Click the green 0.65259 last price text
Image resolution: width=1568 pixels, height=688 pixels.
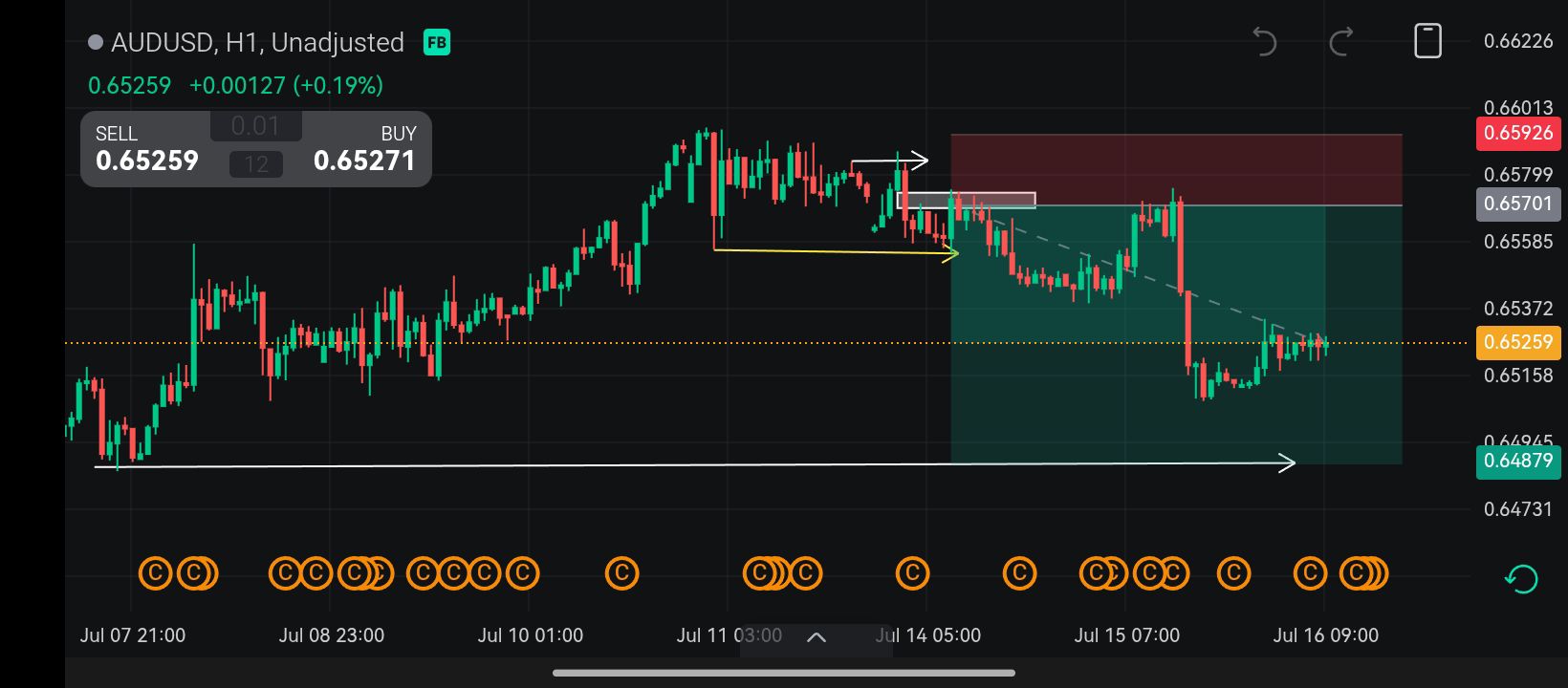129,85
